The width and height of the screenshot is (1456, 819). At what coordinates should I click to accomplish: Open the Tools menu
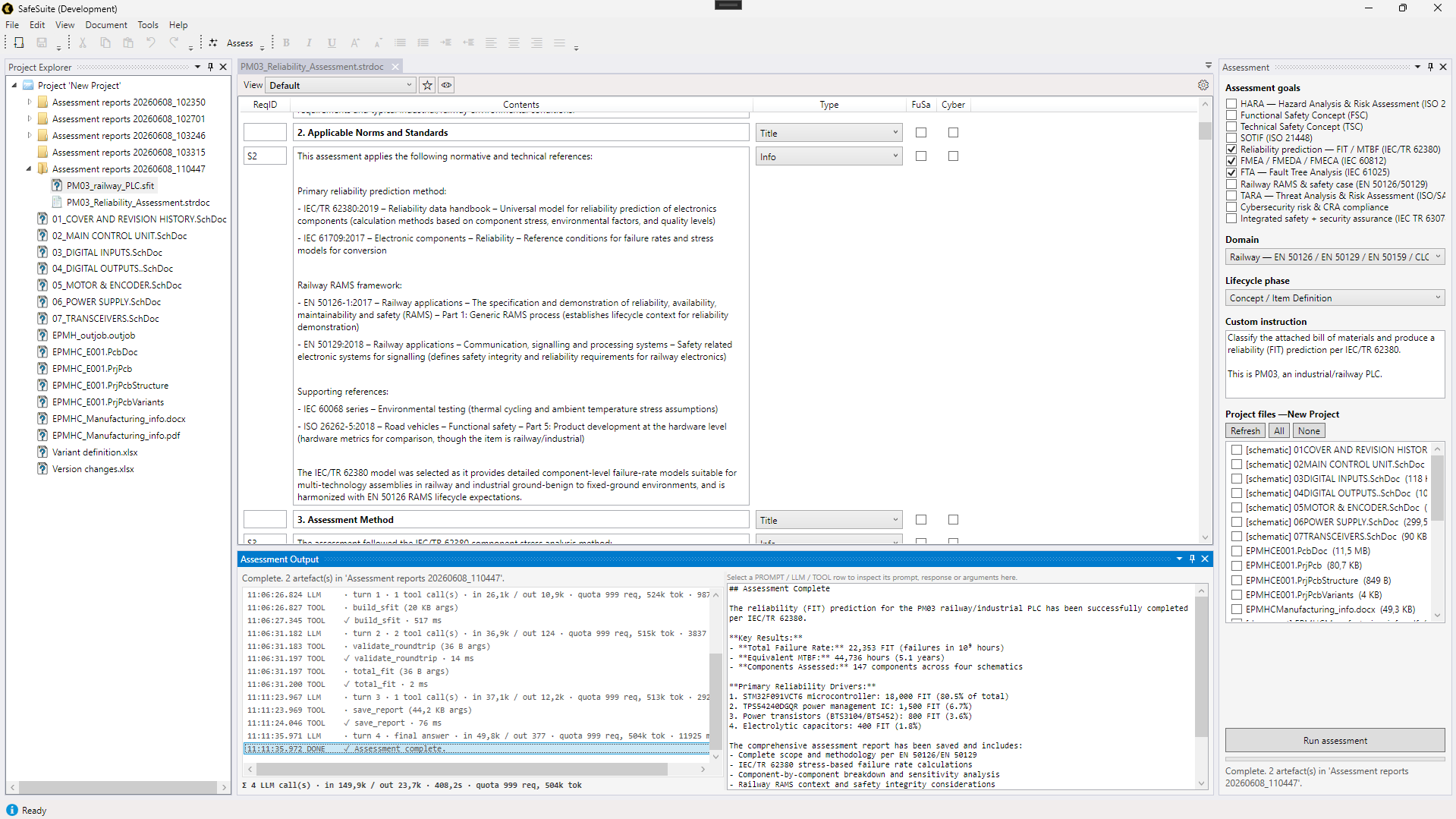pyautogui.click(x=148, y=25)
